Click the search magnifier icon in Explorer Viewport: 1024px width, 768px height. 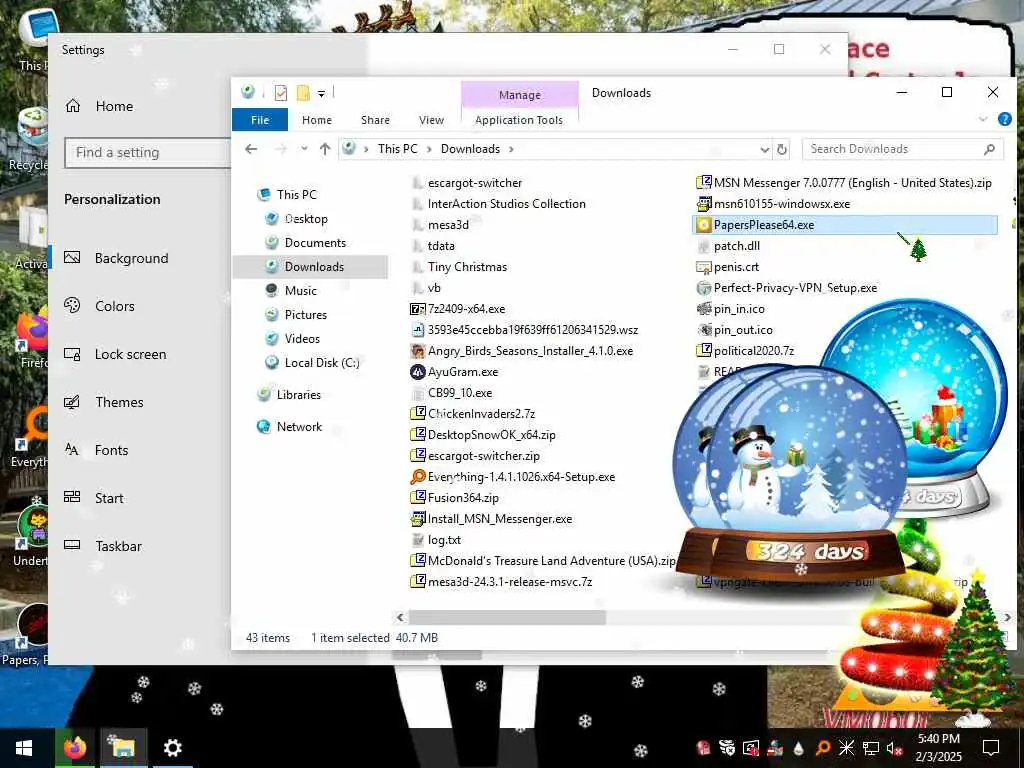[989, 149]
